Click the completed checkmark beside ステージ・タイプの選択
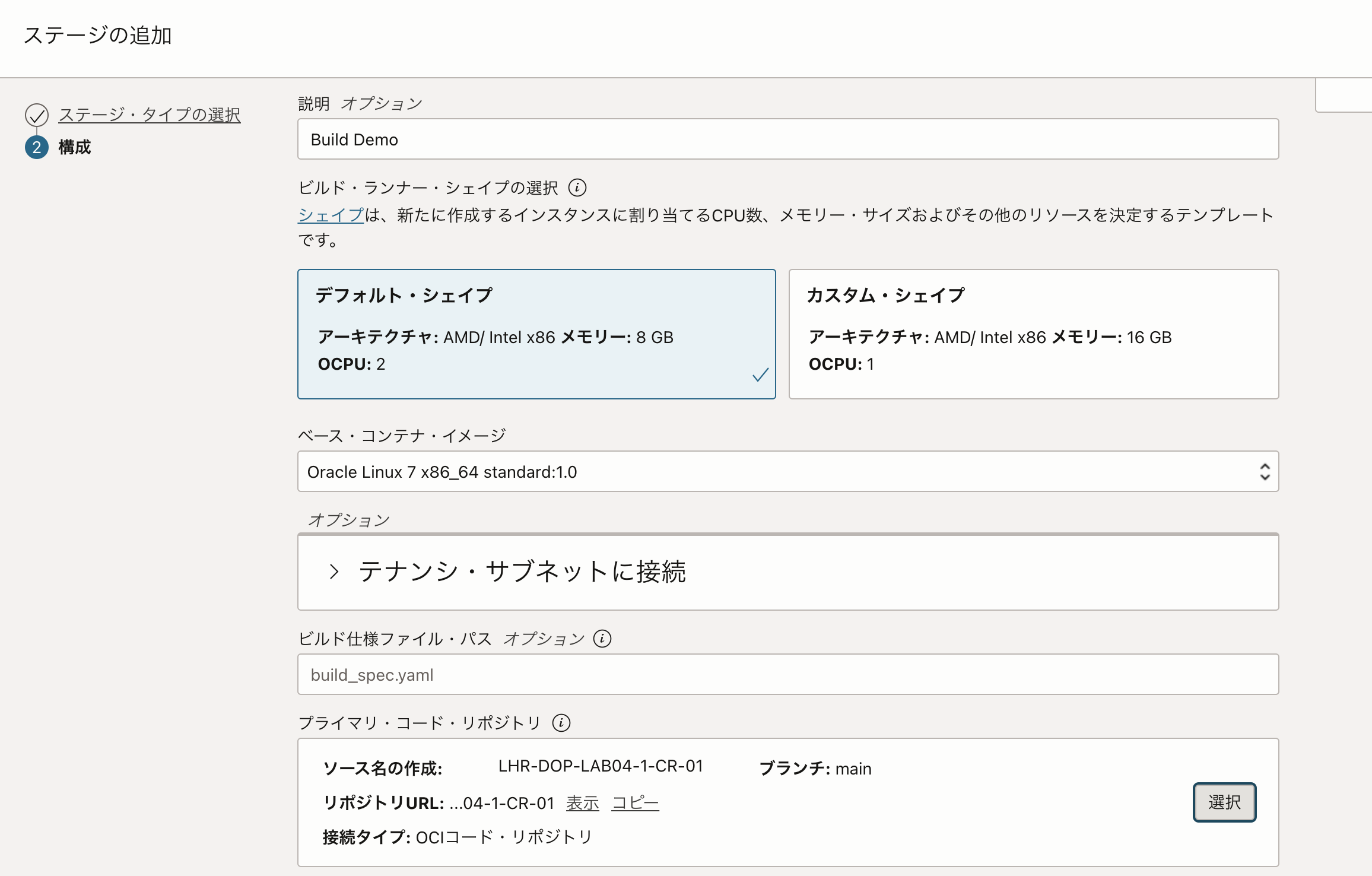This screenshot has width=1372, height=876. tap(37, 115)
